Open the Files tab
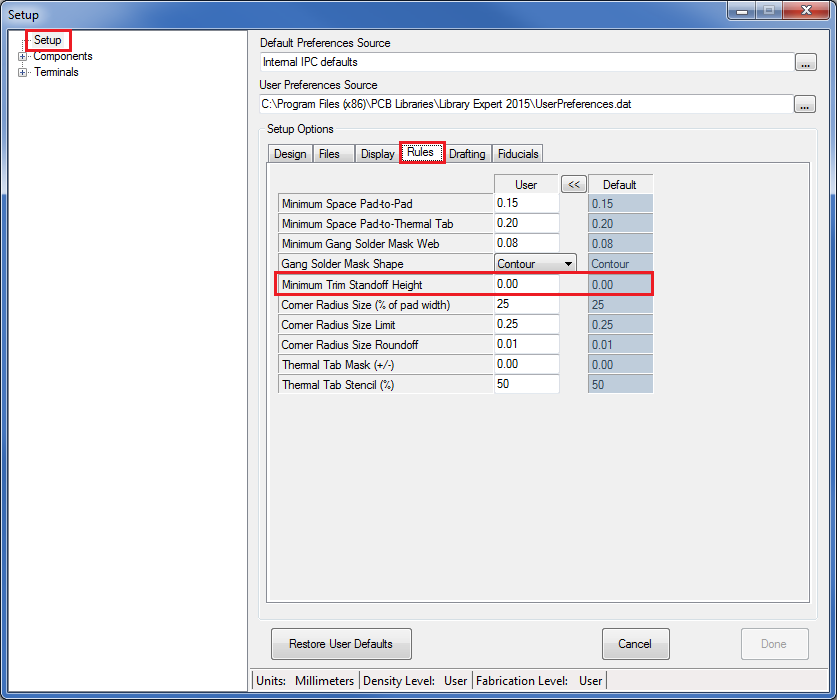Image resolution: width=837 pixels, height=700 pixels. coord(329,154)
